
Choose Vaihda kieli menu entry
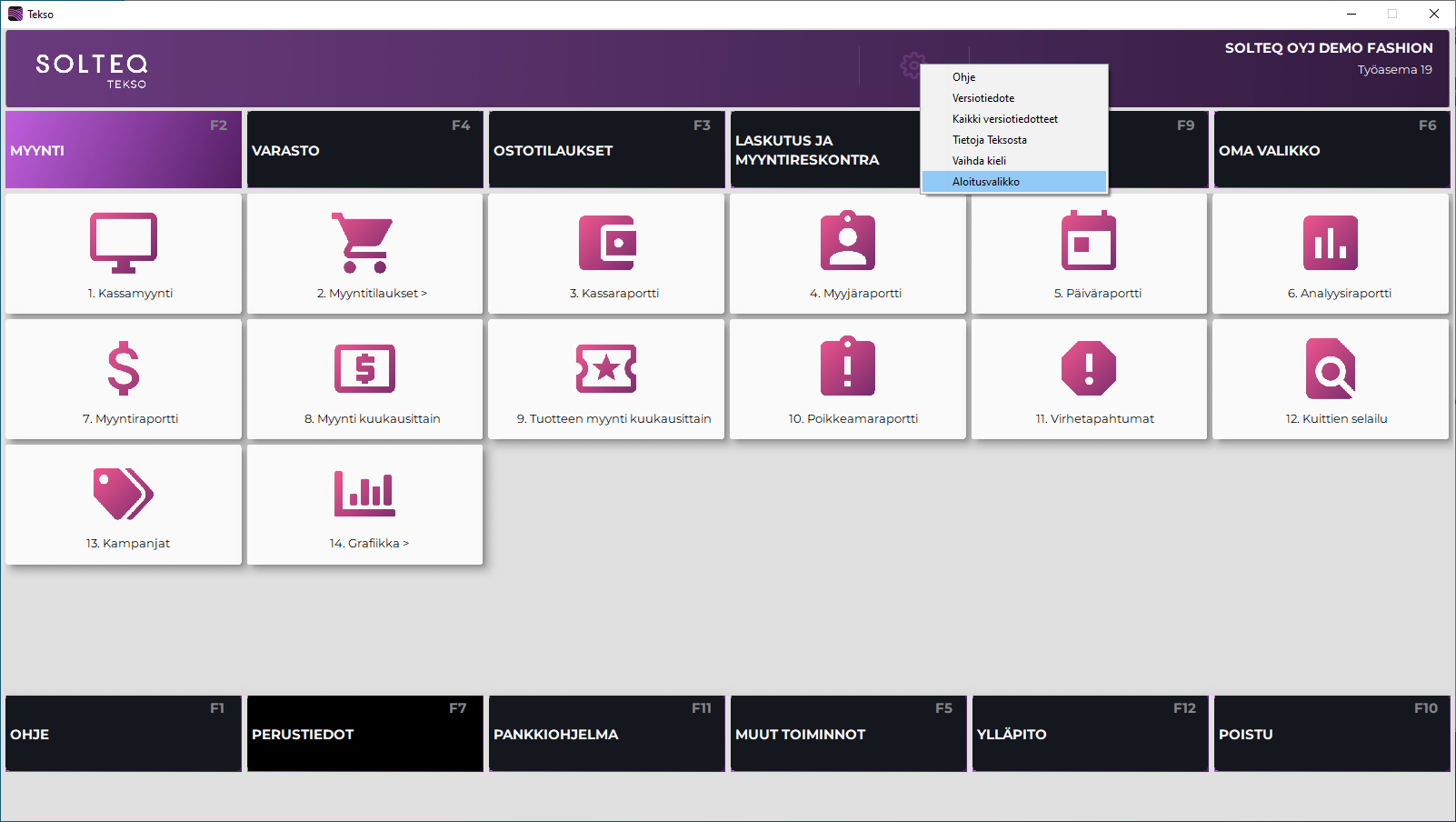pyautogui.click(x=979, y=161)
